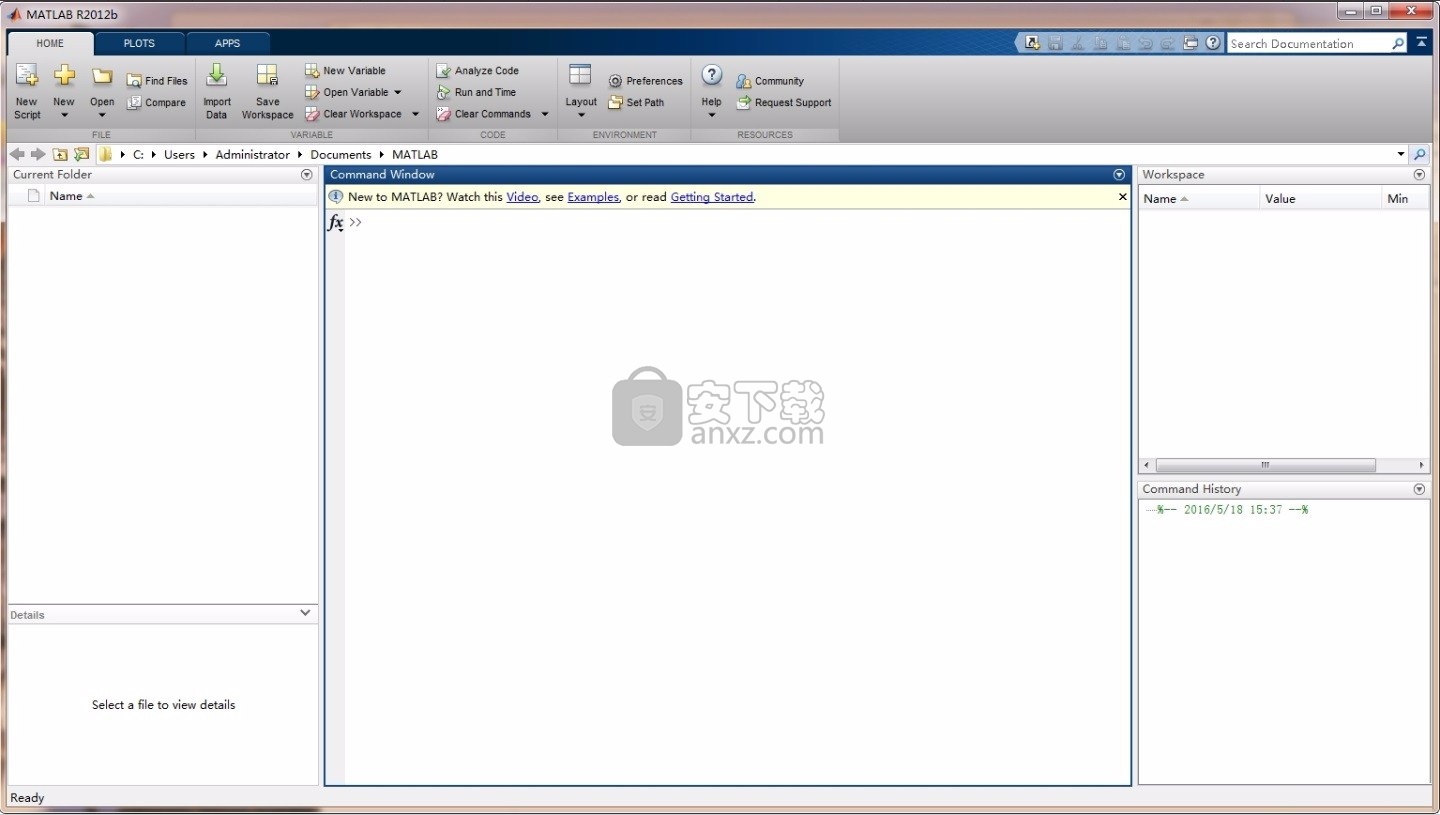Click Import Data

coord(216,90)
